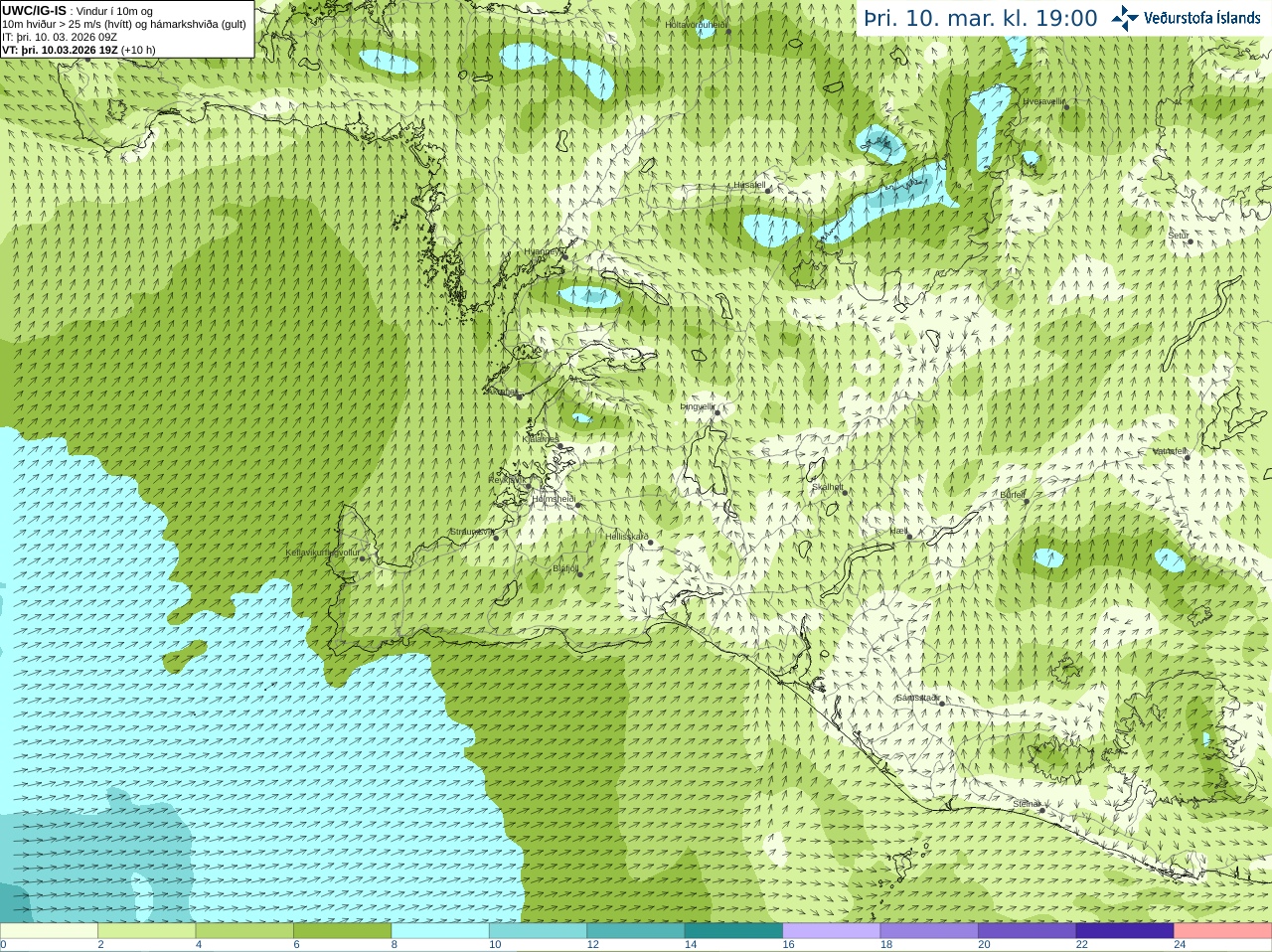Select the Hellisskarð station label
1272x952 pixels.
pos(627,537)
